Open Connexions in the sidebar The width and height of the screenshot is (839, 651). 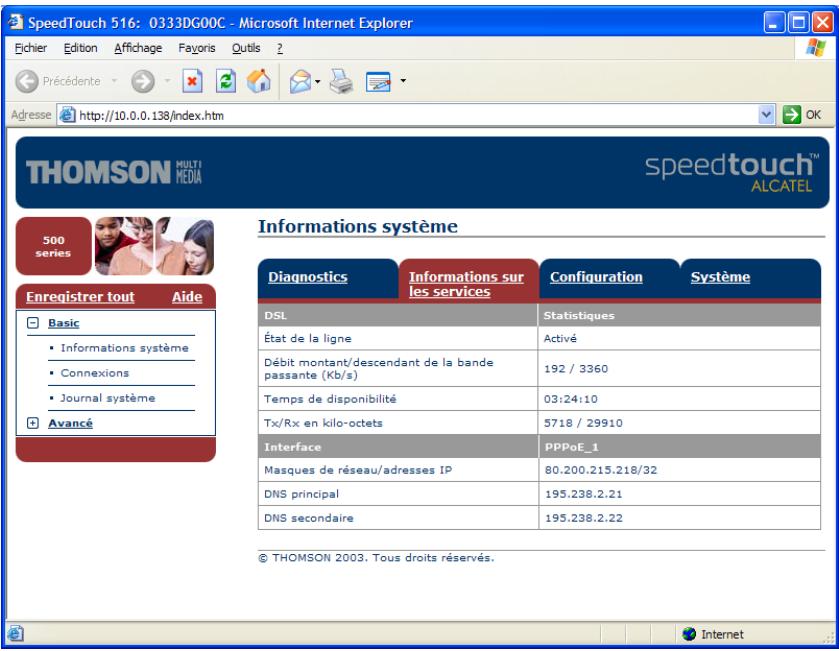95,373
